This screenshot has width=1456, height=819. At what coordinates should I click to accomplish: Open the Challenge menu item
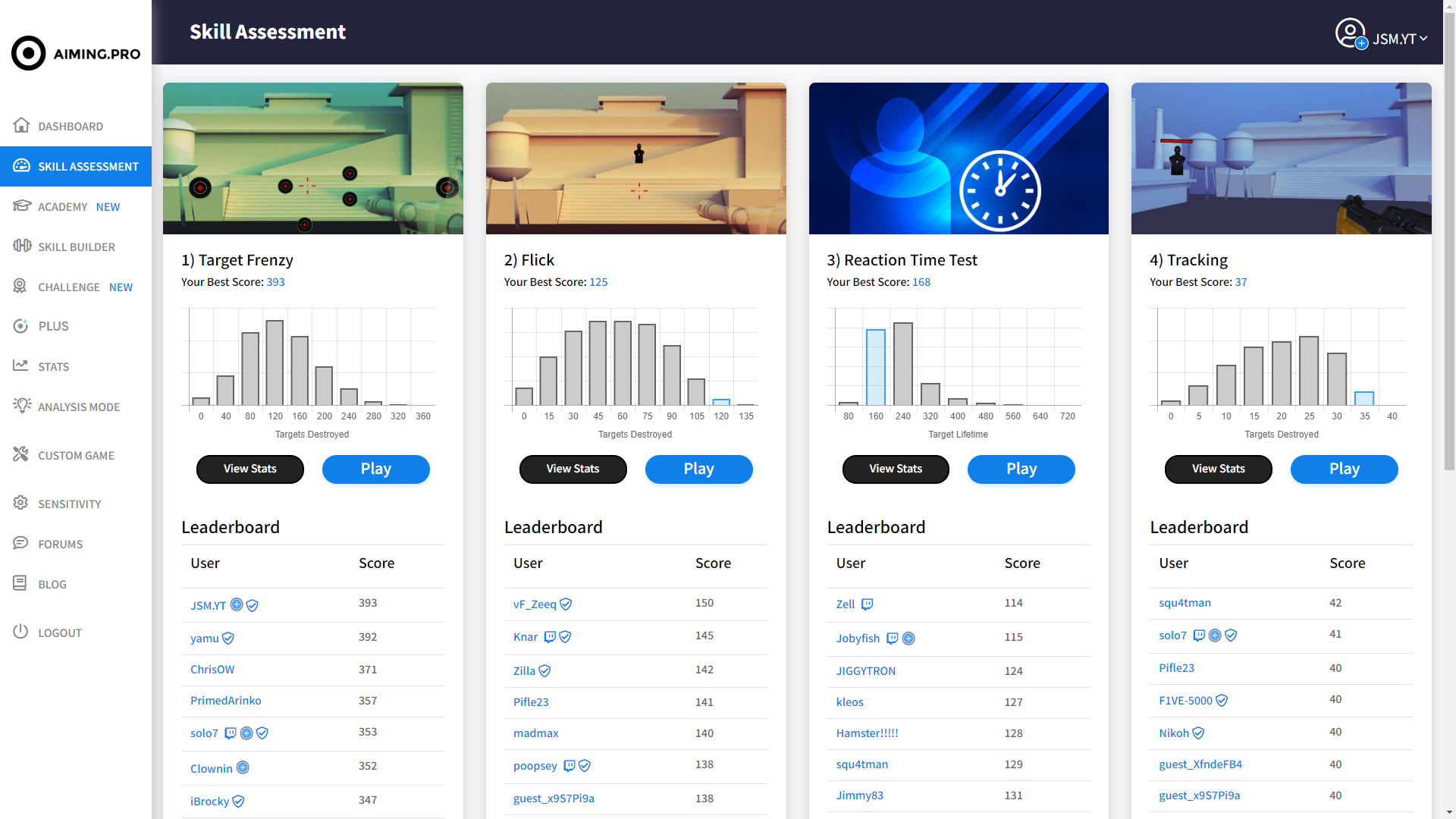point(69,287)
